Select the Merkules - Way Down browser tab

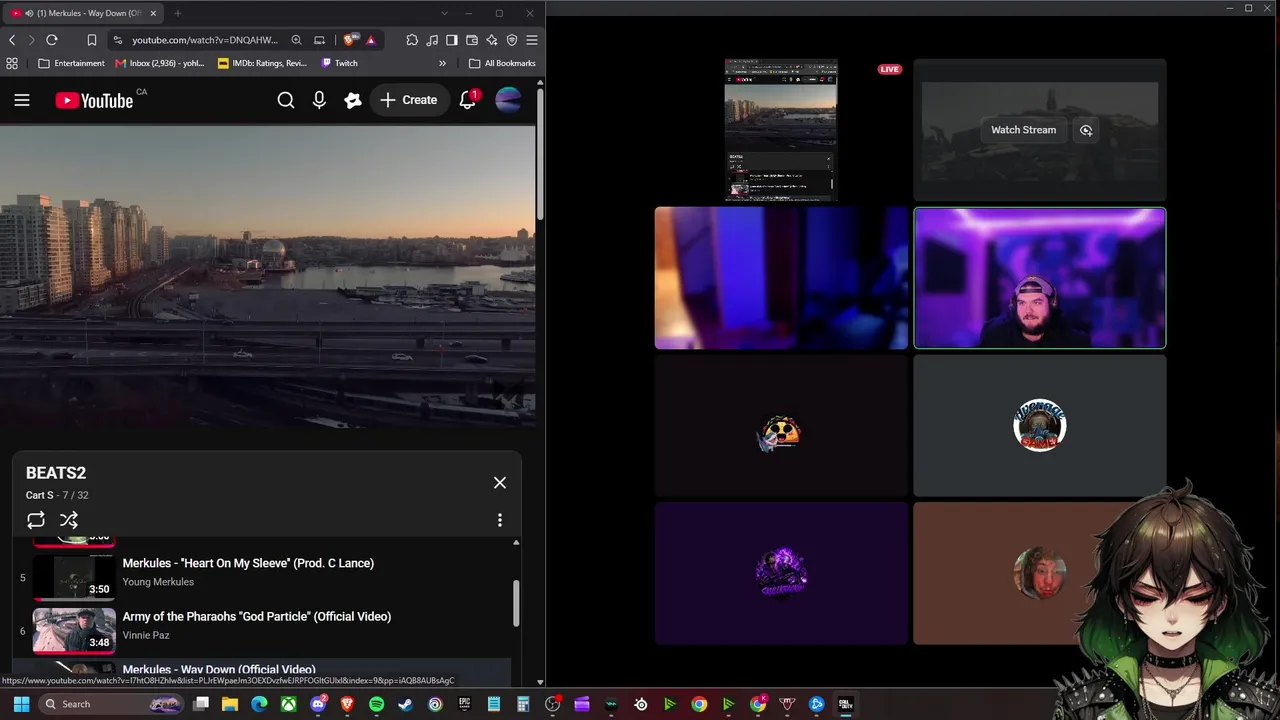(x=85, y=13)
